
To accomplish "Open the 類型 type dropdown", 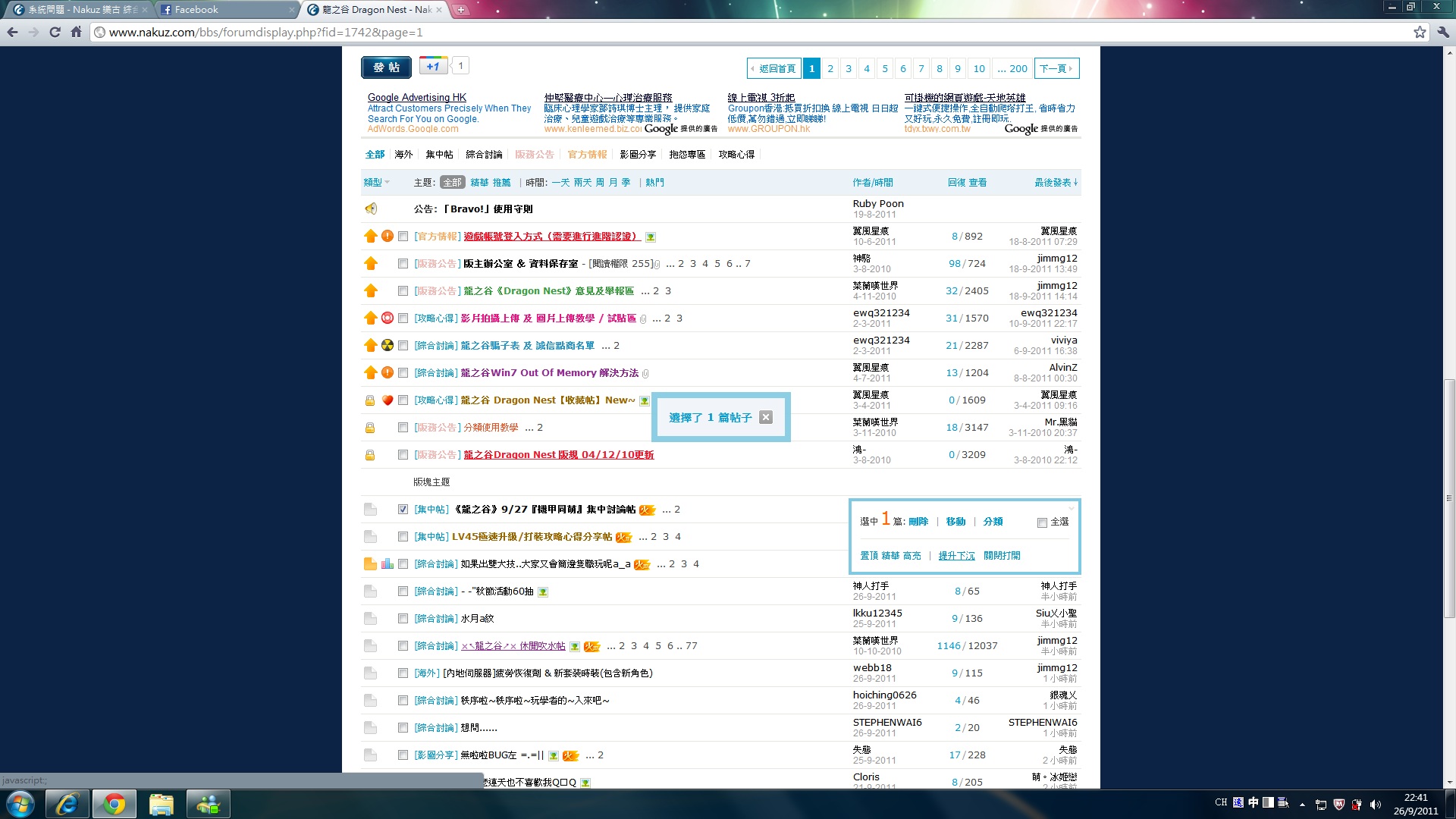I will (376, 182).
